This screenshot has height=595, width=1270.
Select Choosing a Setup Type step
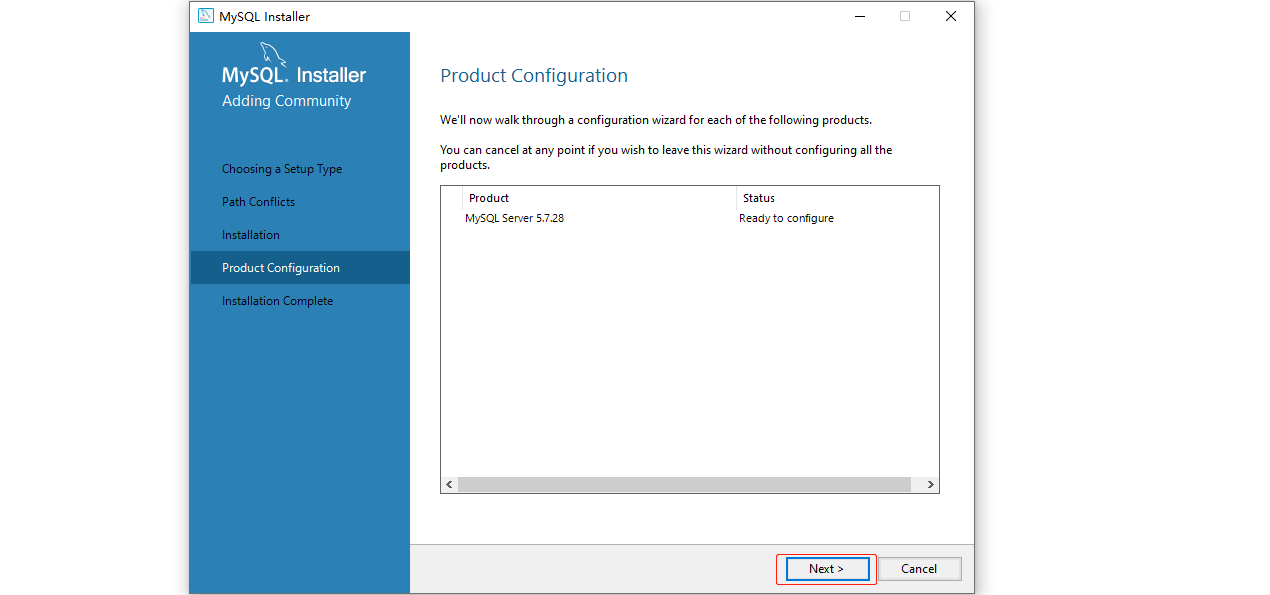tap(282, 169)
